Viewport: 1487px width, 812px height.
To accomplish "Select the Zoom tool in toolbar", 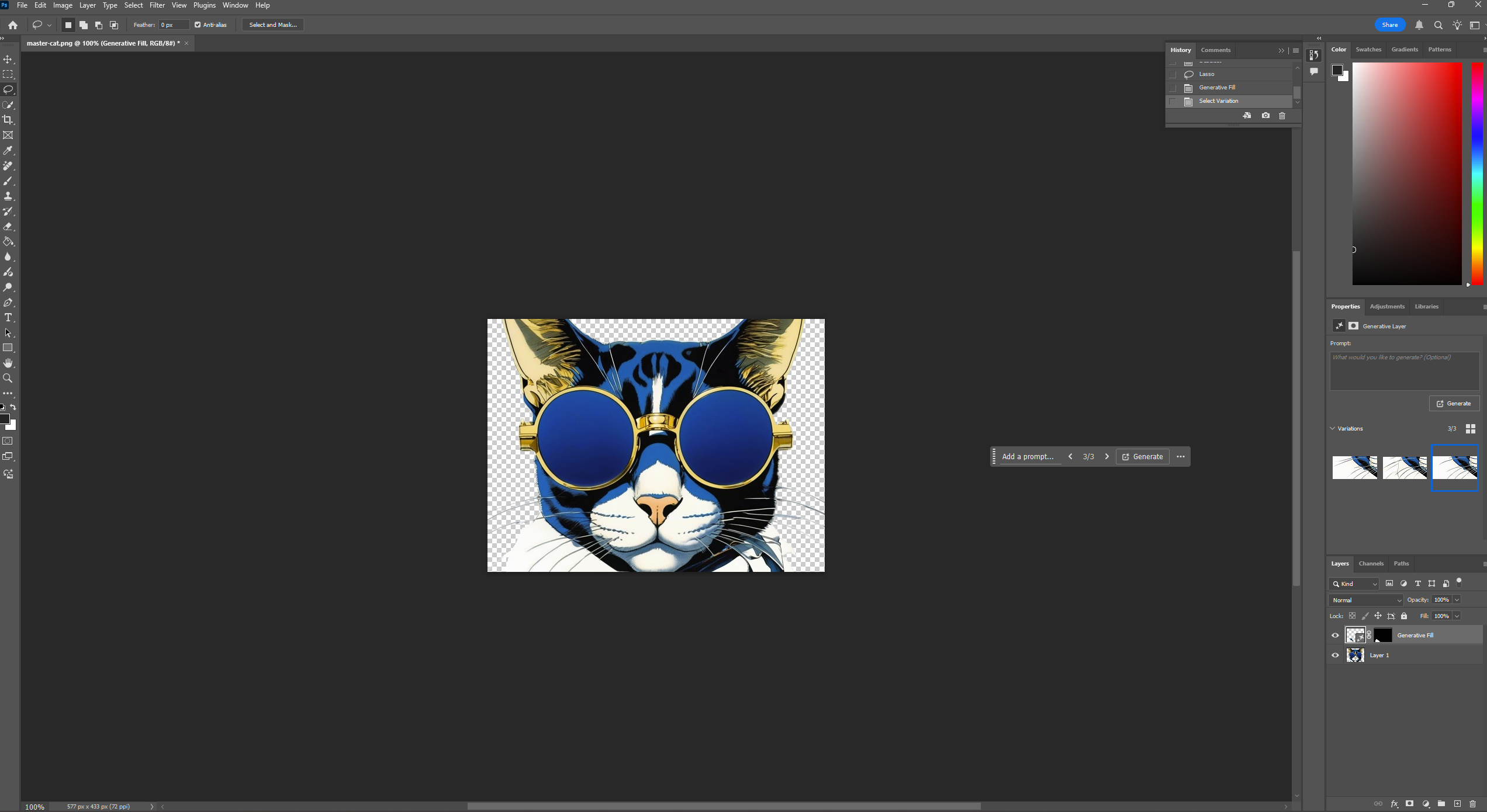I will tap(8, 379).
